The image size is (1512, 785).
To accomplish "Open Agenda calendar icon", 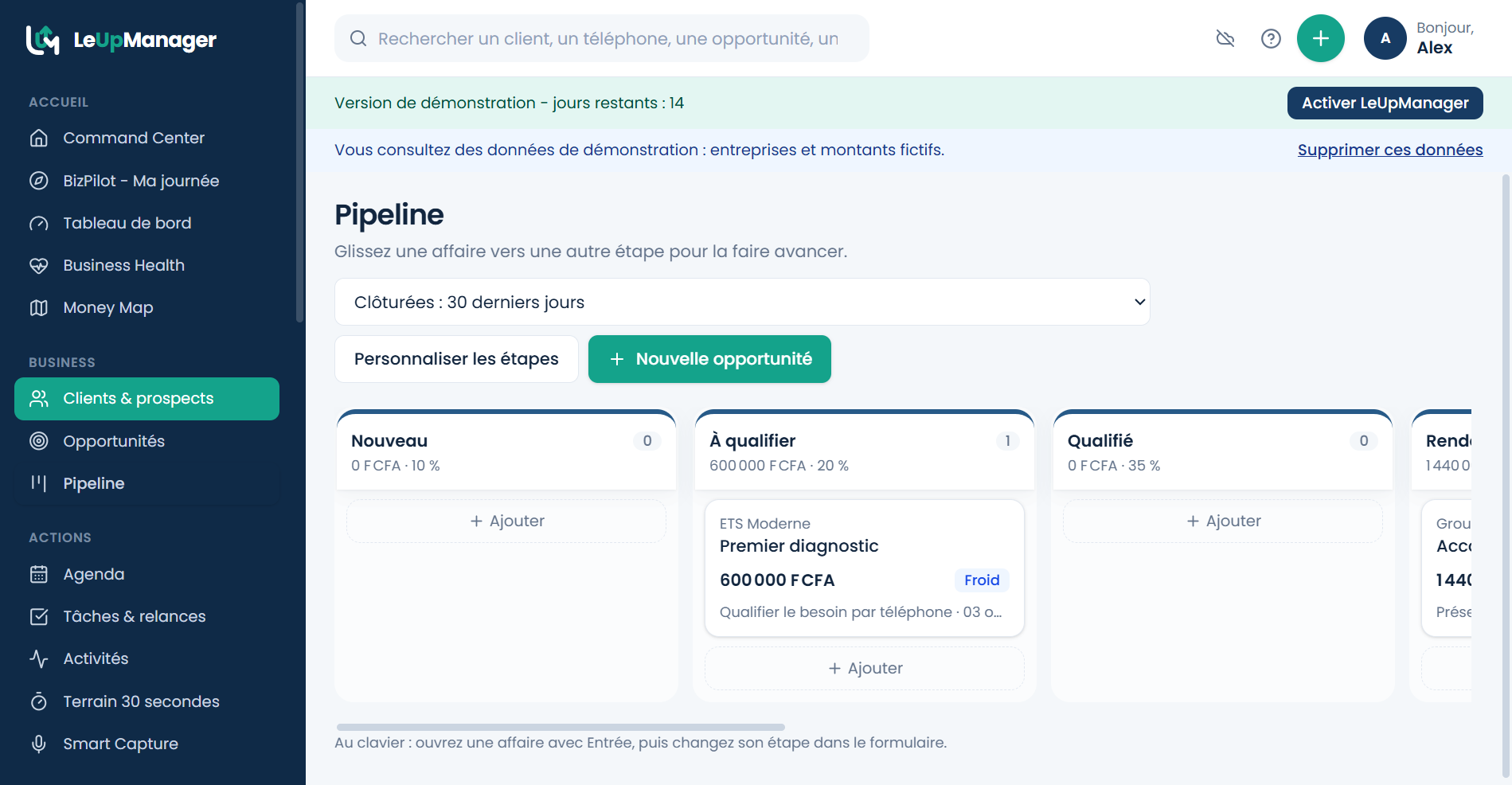I will pos(39,574).
